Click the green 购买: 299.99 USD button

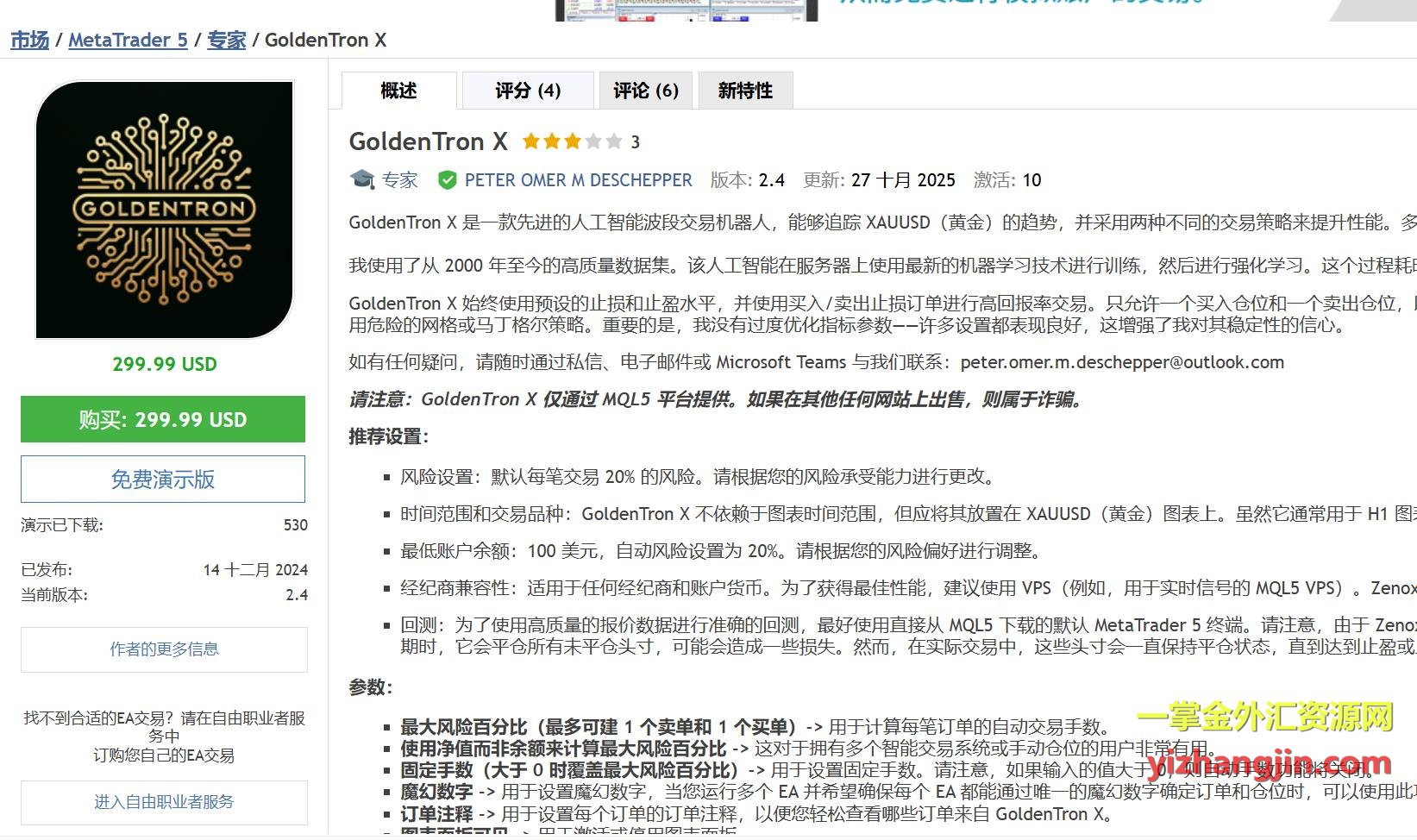[x=163, y=419]
